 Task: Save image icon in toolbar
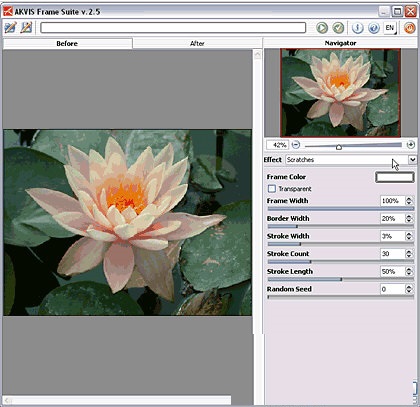26,27
